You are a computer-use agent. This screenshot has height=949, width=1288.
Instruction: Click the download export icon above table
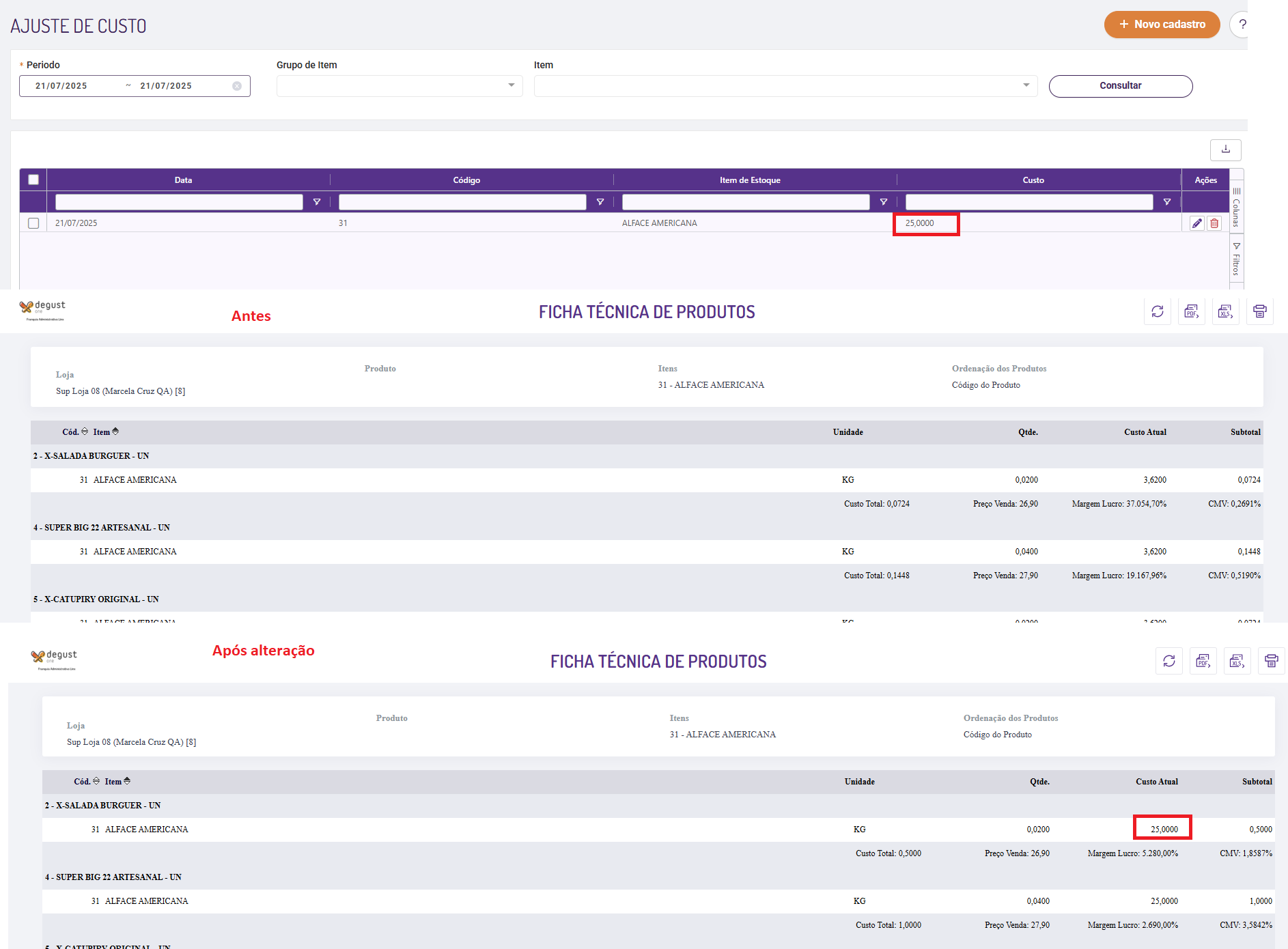coord(1226,150)
